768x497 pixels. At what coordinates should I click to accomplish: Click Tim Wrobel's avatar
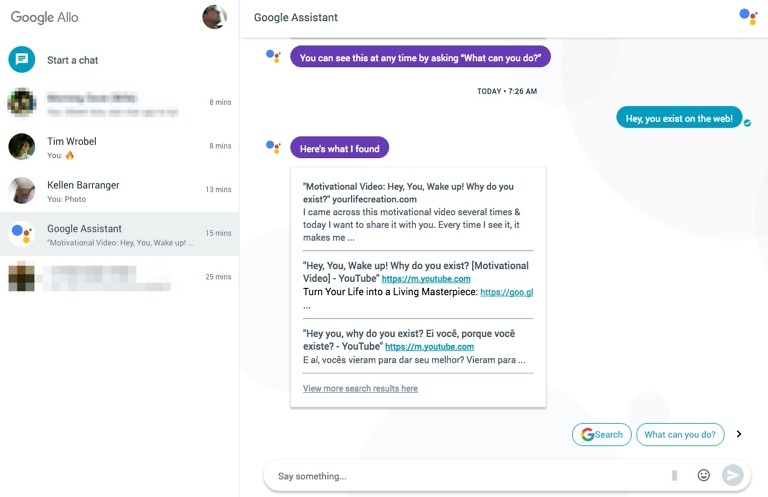tap(22, 147)
